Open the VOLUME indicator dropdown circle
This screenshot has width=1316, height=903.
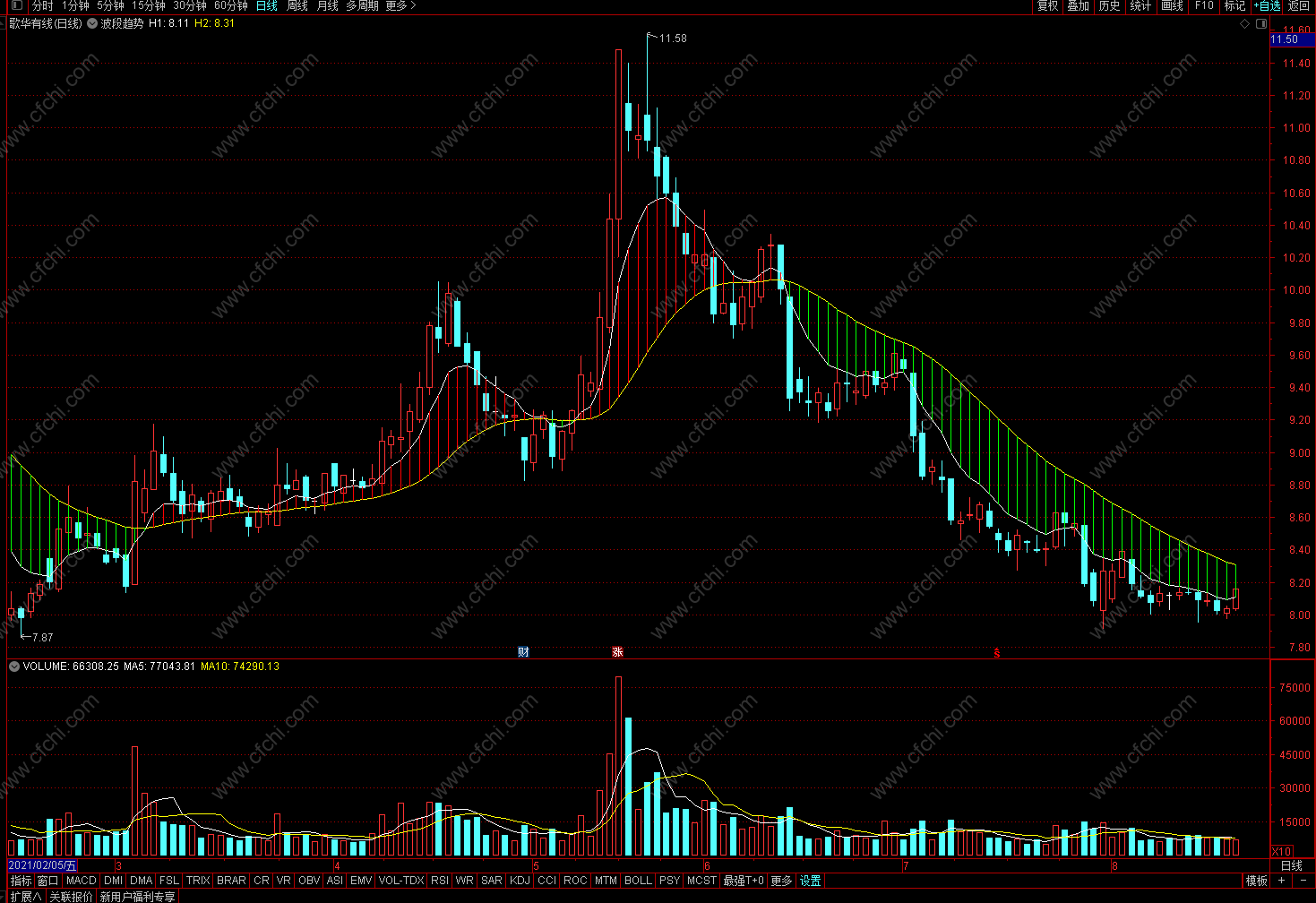(14, 666)
